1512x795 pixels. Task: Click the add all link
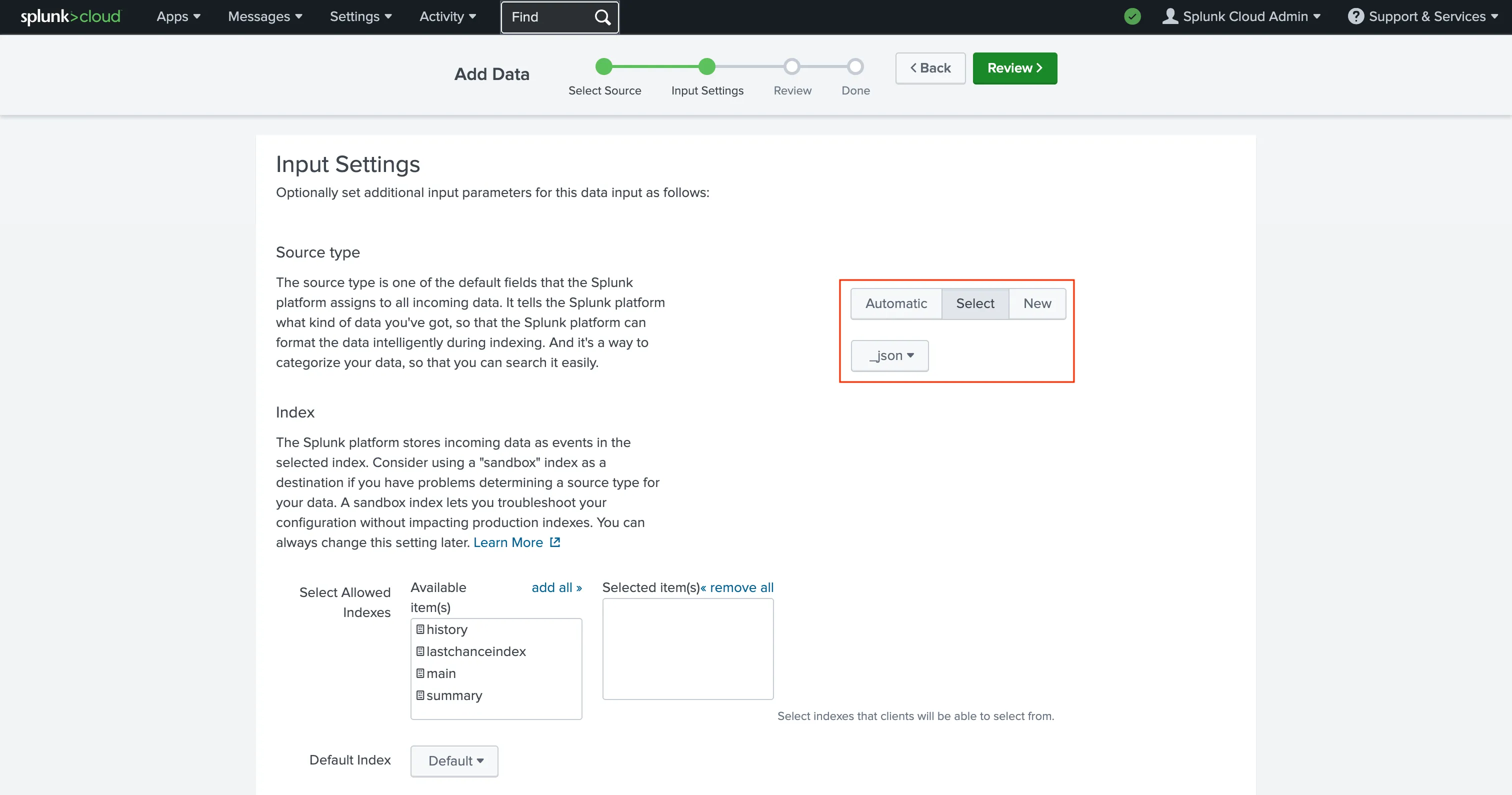pyautogui.click(x=556, y=587)
